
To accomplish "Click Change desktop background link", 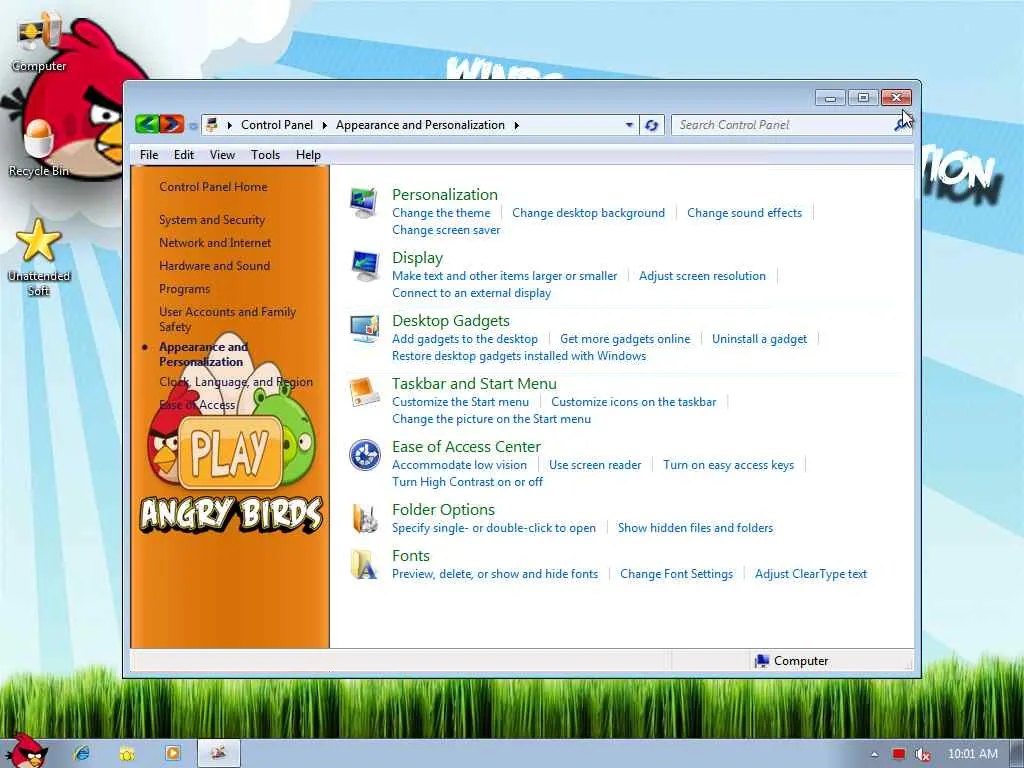I will 588,213.
